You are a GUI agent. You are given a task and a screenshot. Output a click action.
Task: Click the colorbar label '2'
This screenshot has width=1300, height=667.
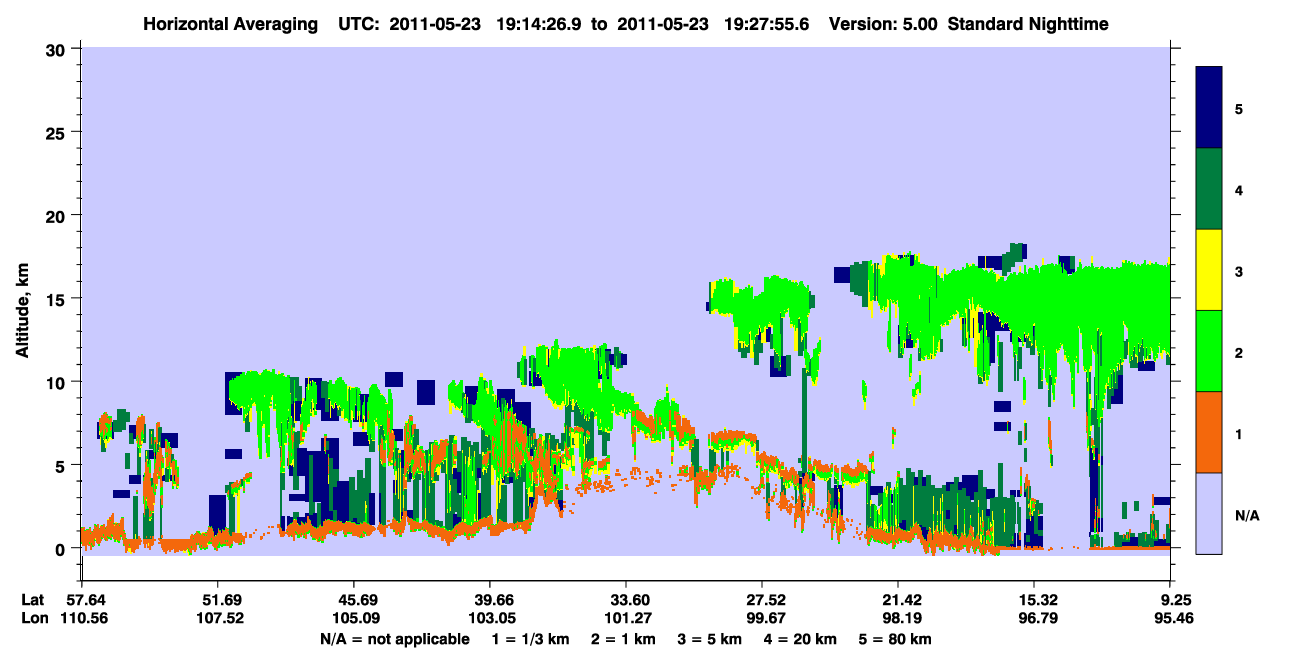(x=1239, y=352)
